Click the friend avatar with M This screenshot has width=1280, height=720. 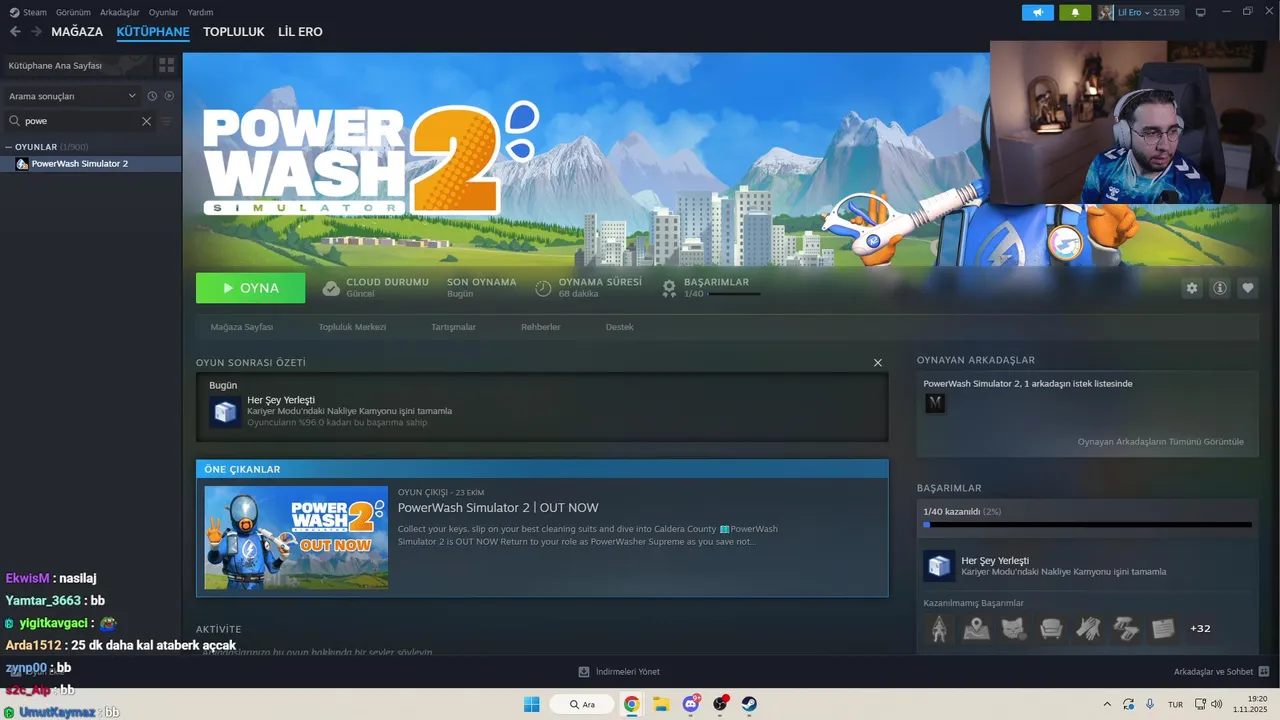pyautogui.click(x=935, y=403)
